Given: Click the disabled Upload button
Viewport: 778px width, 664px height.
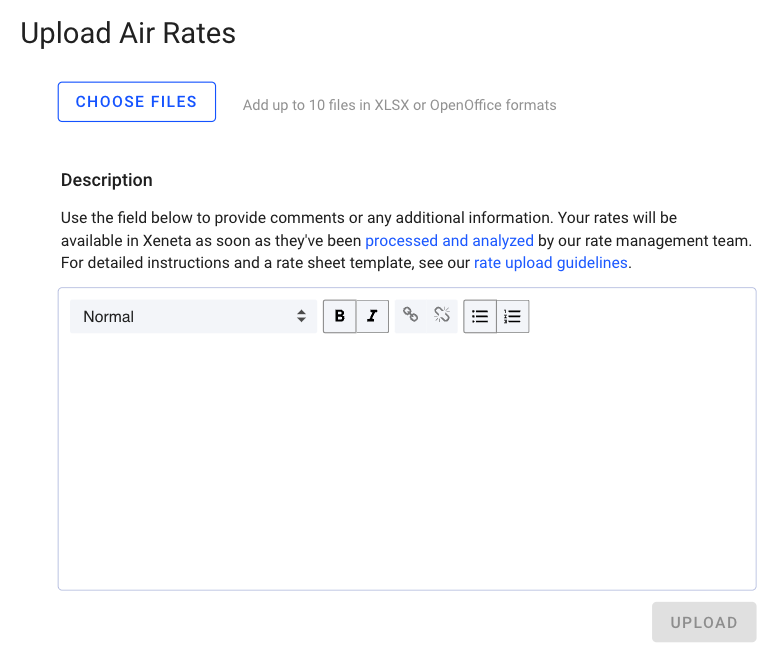Looking at the screenshot, I should [x=704, y=622].
